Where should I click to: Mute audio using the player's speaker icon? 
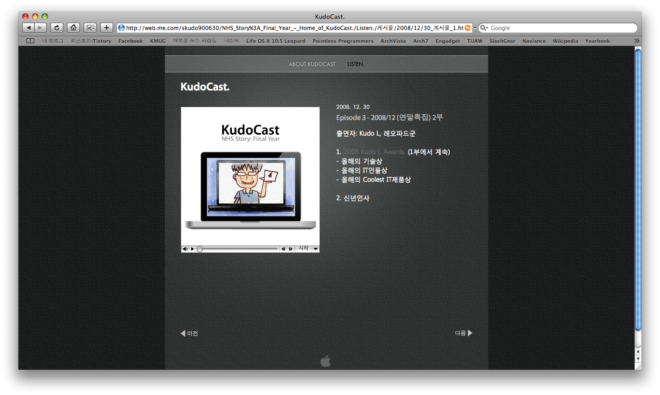[x=185, y=249]
